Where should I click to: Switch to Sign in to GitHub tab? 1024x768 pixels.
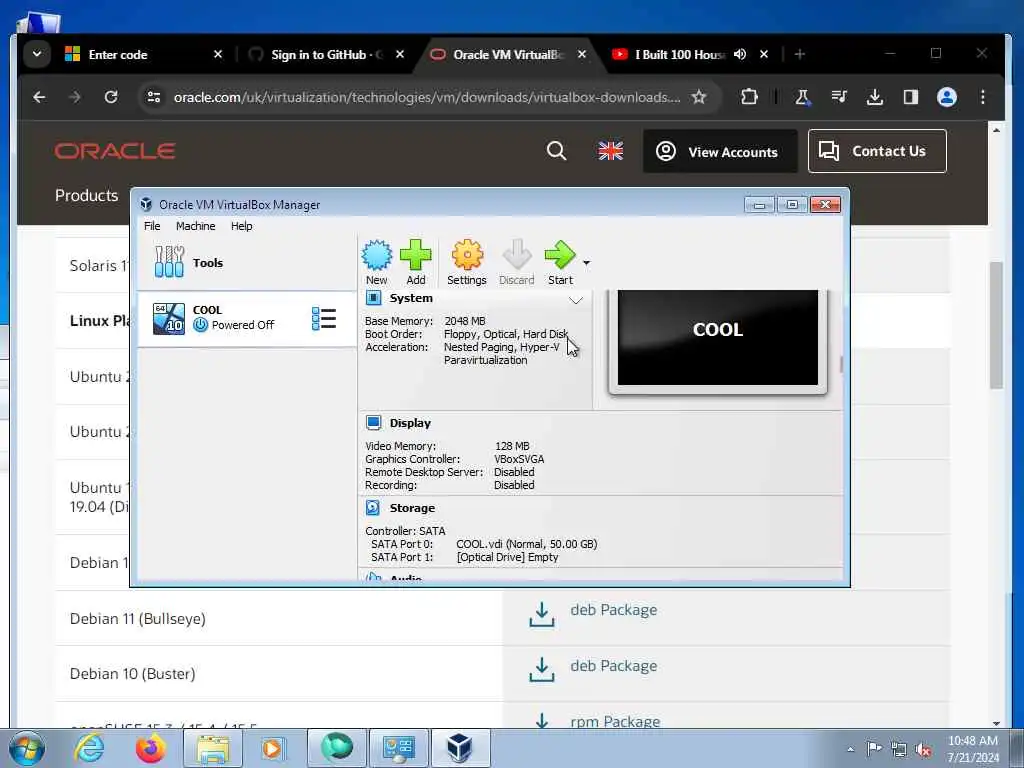tap(327, 55)
